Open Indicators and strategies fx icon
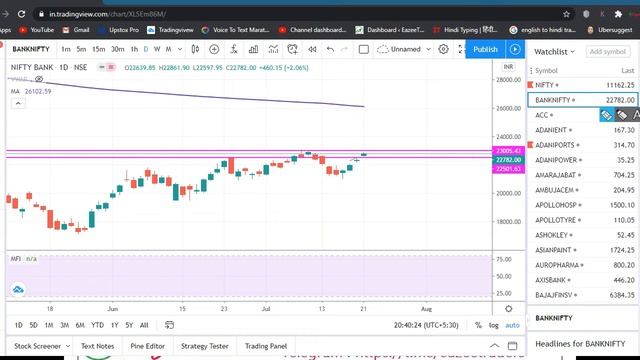The width and height of the screenshot is (640, 360). click(234, 49)
